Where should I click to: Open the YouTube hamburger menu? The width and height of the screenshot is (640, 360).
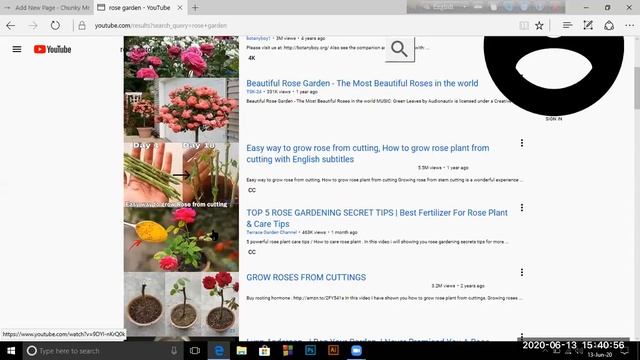click(x=17, y=49)
